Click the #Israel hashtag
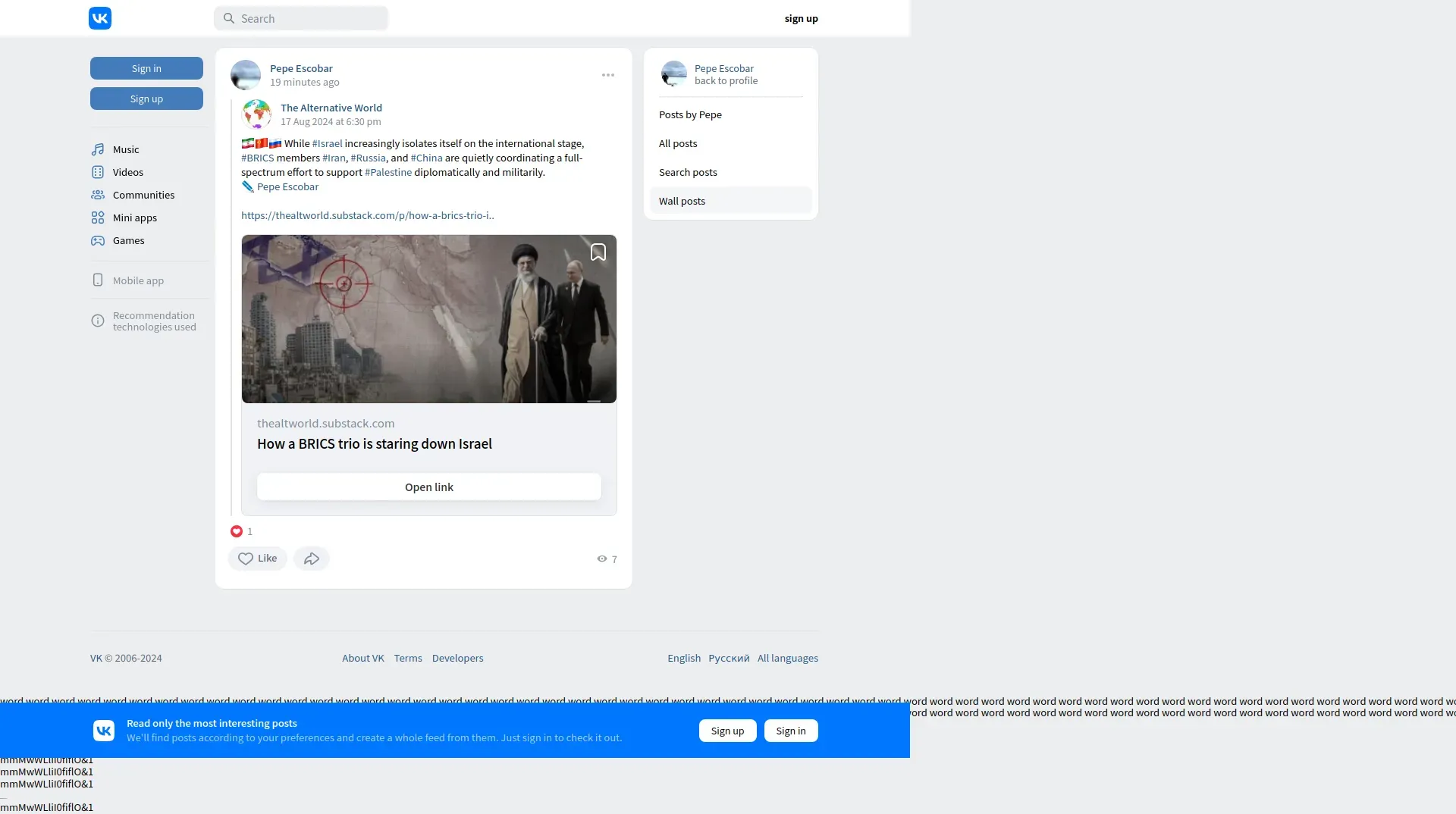 (327, 143)
